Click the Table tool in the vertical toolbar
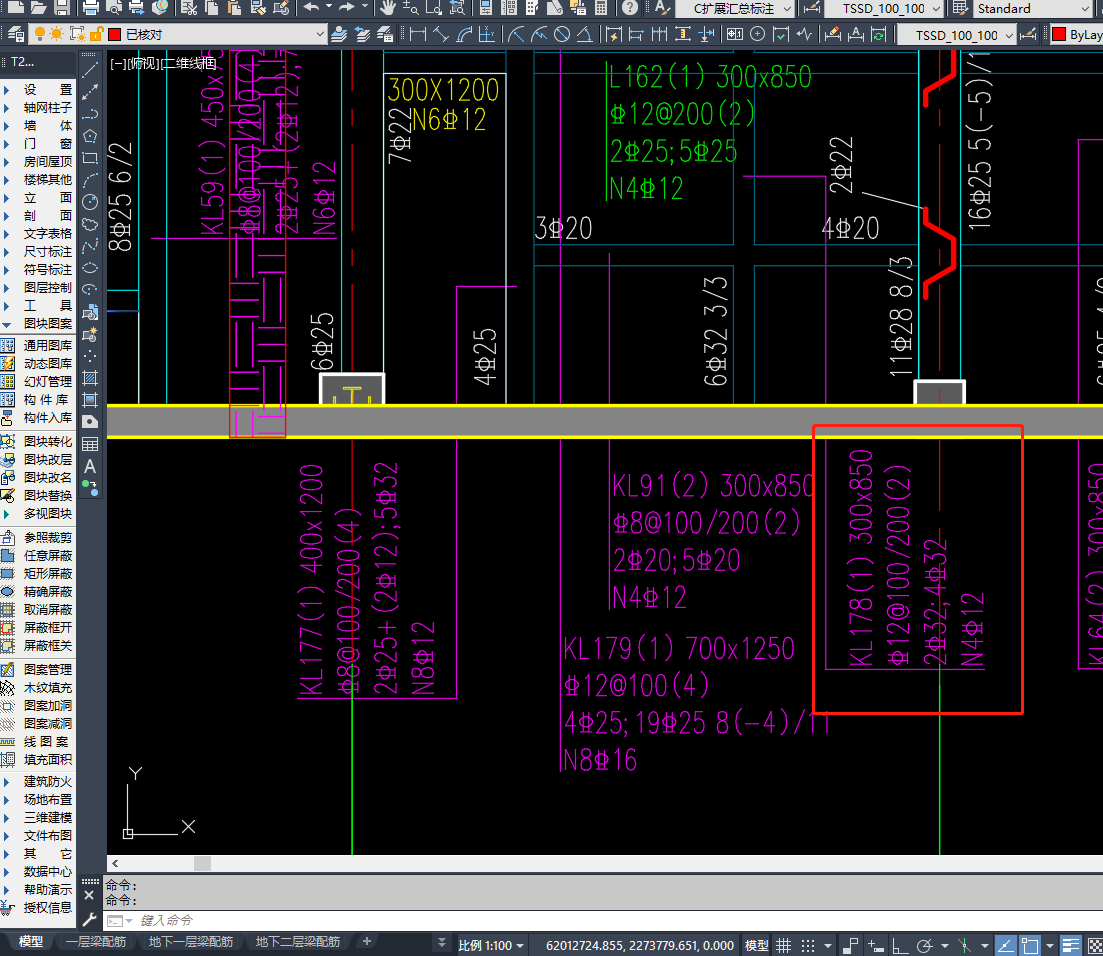Image resolution: width=1103 pixels, height=956 pixels. pos(90,444)
